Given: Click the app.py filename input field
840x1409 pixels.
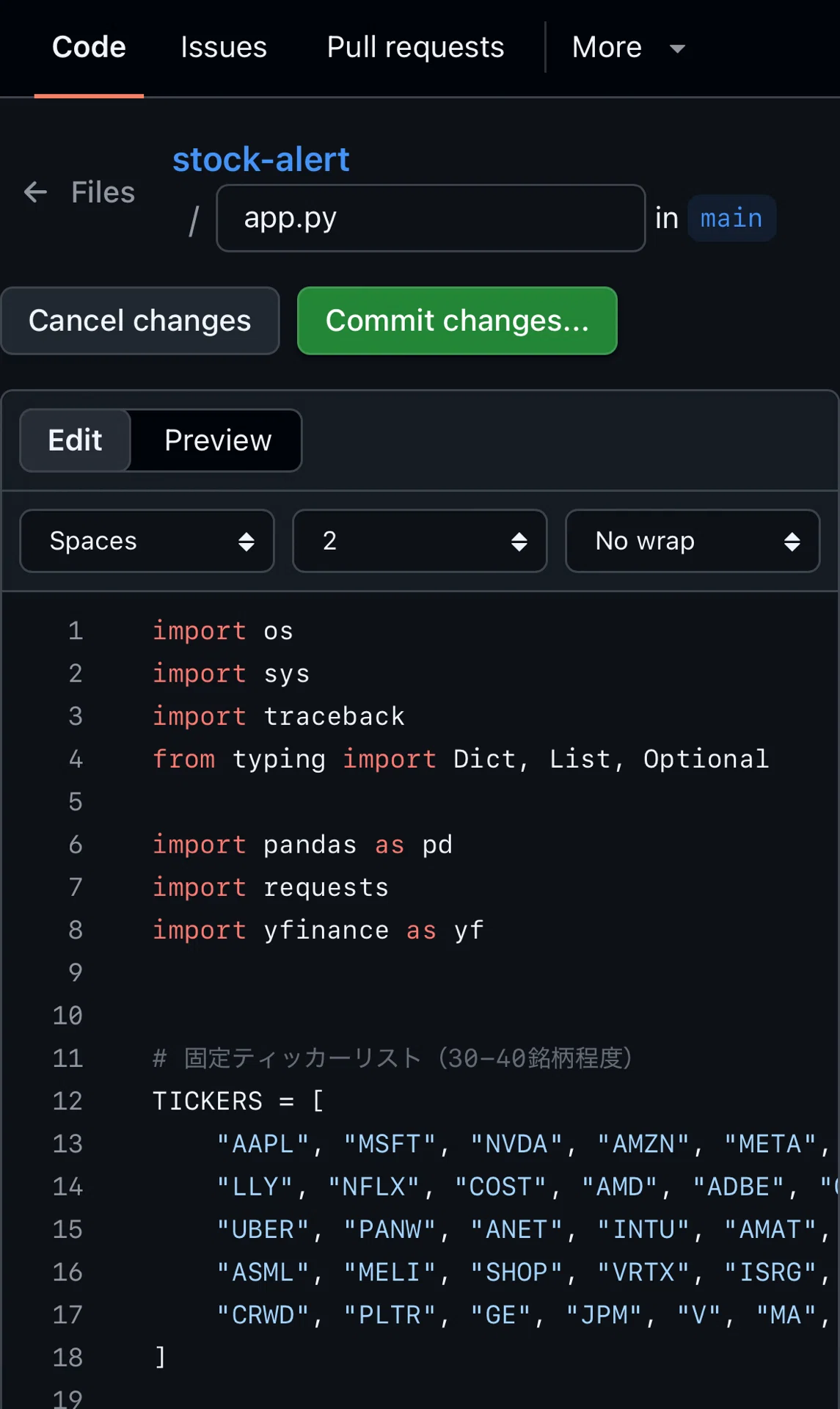Looking at the screenshot, I should coord(431,218).
